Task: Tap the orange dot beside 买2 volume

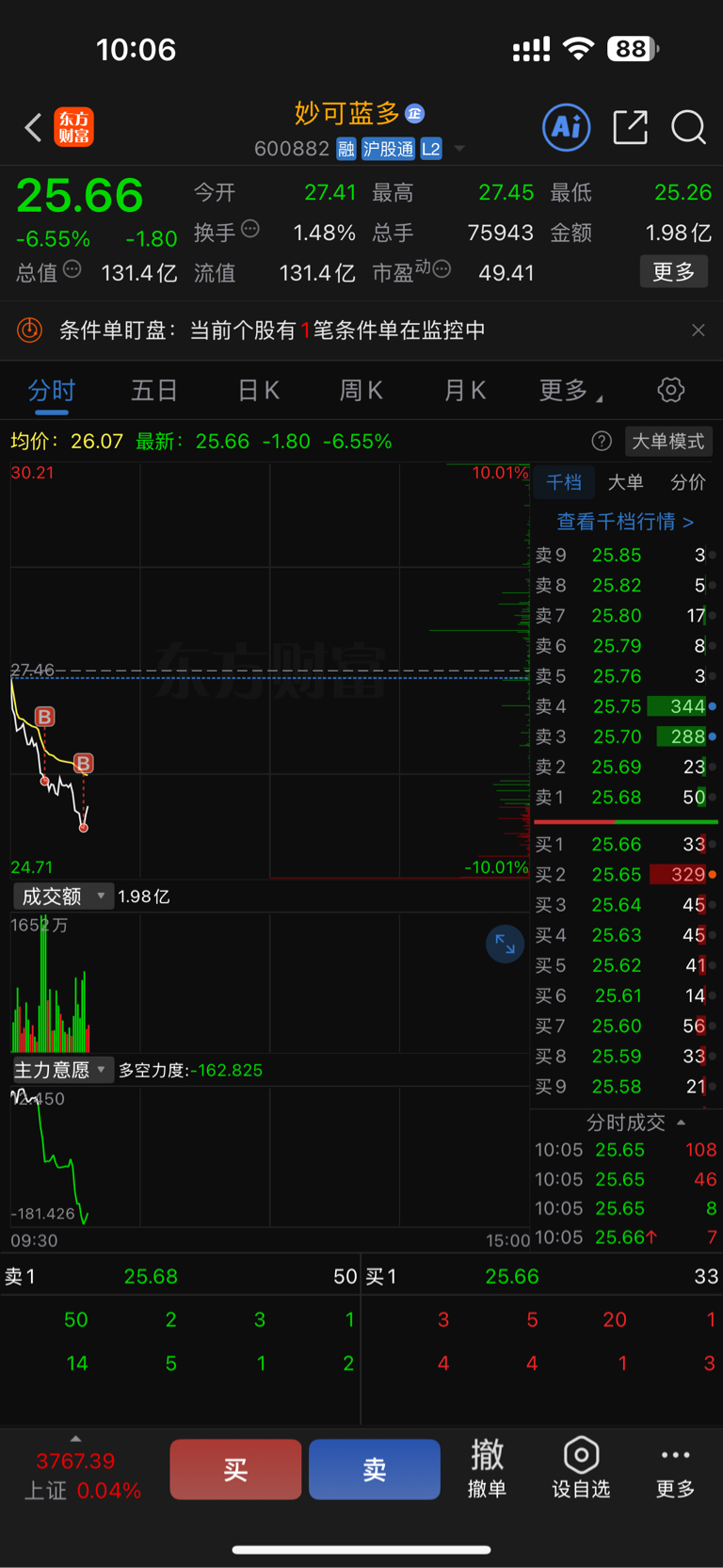Action: click(713, 875)
